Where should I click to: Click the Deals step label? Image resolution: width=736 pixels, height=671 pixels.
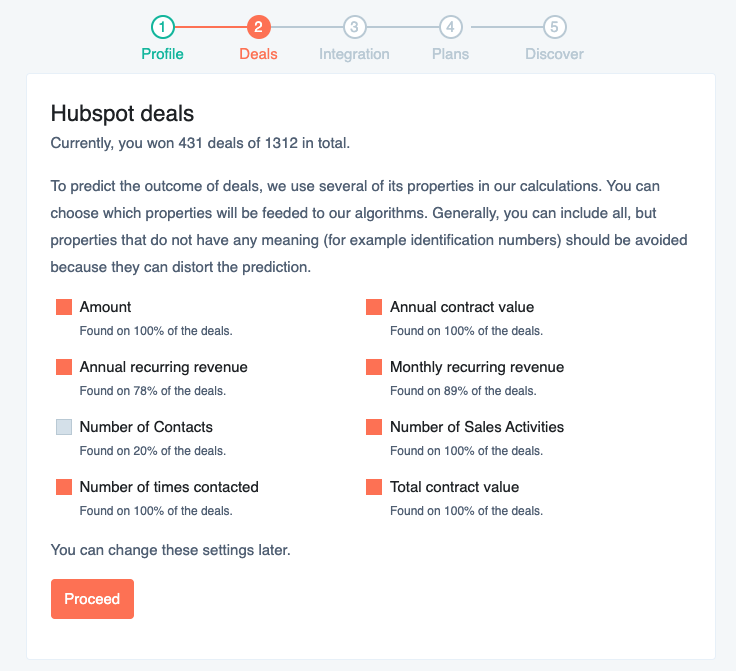258,54
